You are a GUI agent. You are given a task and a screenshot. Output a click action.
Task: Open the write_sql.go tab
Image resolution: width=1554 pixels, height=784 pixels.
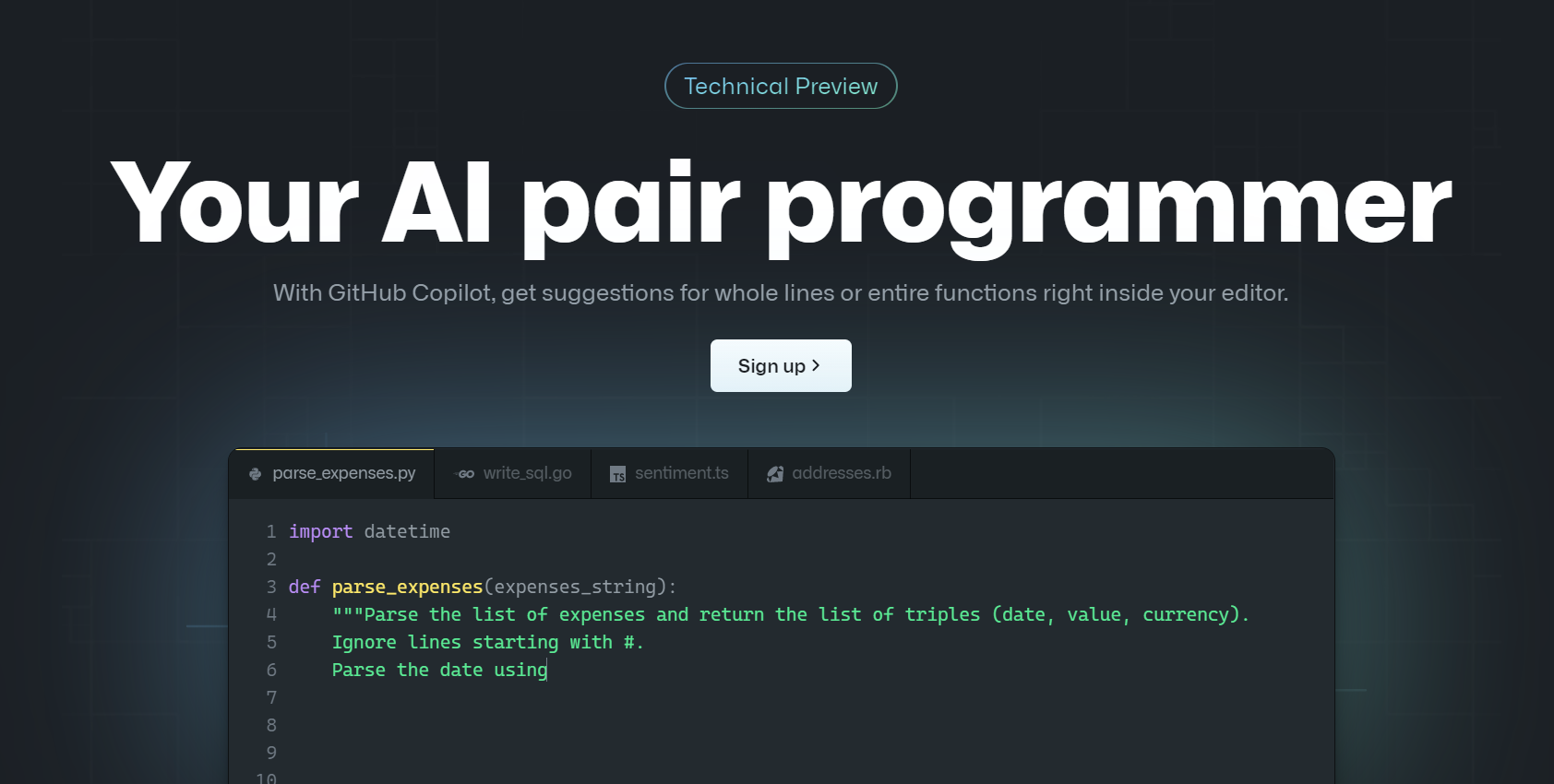513,473
